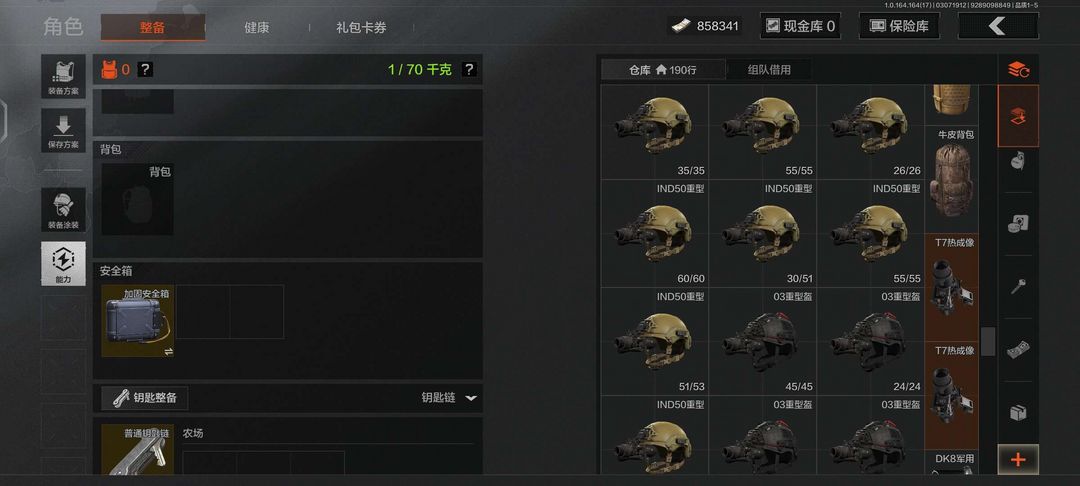Click the help question mark beside 70 千克
Image resolution: width=1080 pixels, height=486 pixels.
point(468,70)
